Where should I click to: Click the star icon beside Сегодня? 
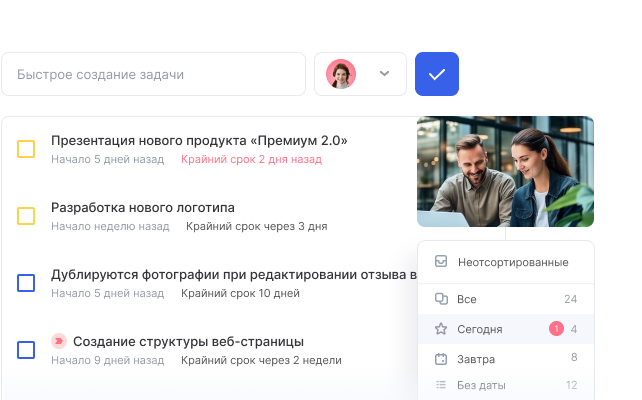(441, 328)
